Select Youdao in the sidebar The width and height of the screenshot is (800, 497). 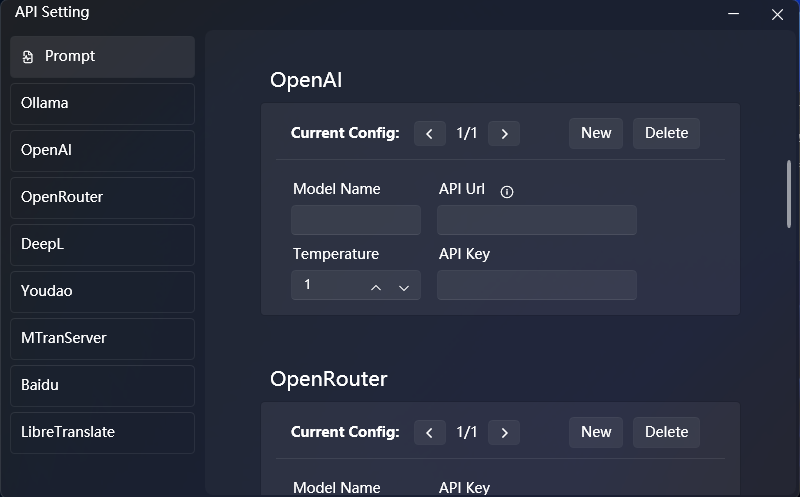tap(102, 291)
